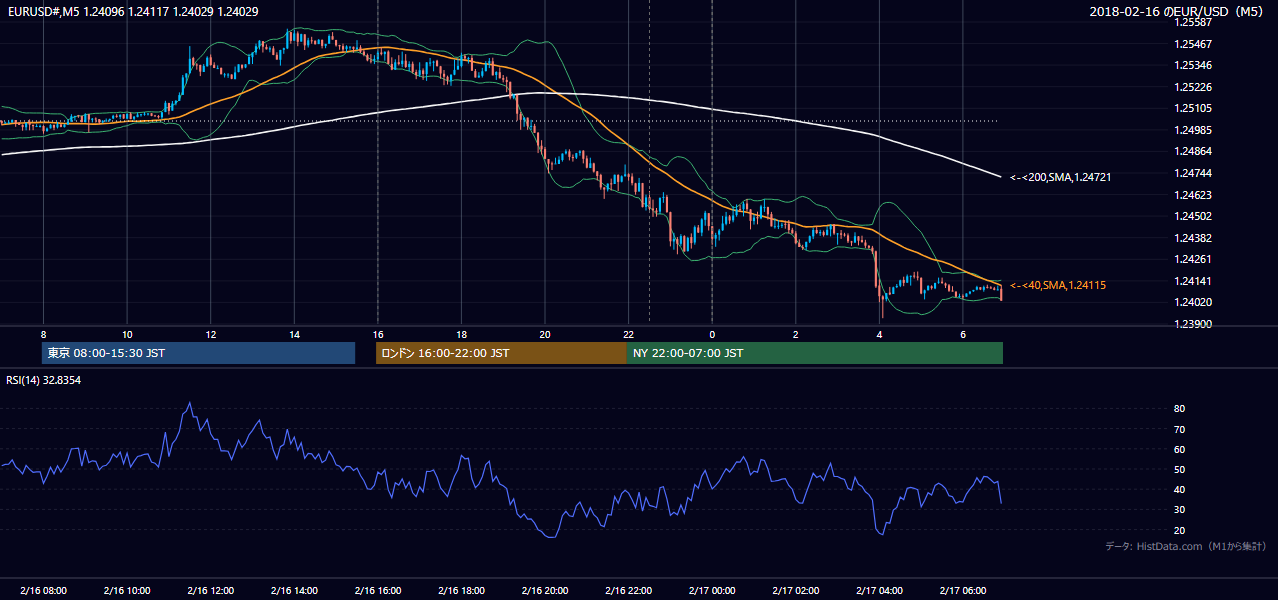Viewport: 1278px width, 600px height.
Task: Click price axis label 1.25105
Action: [1193, 108]
